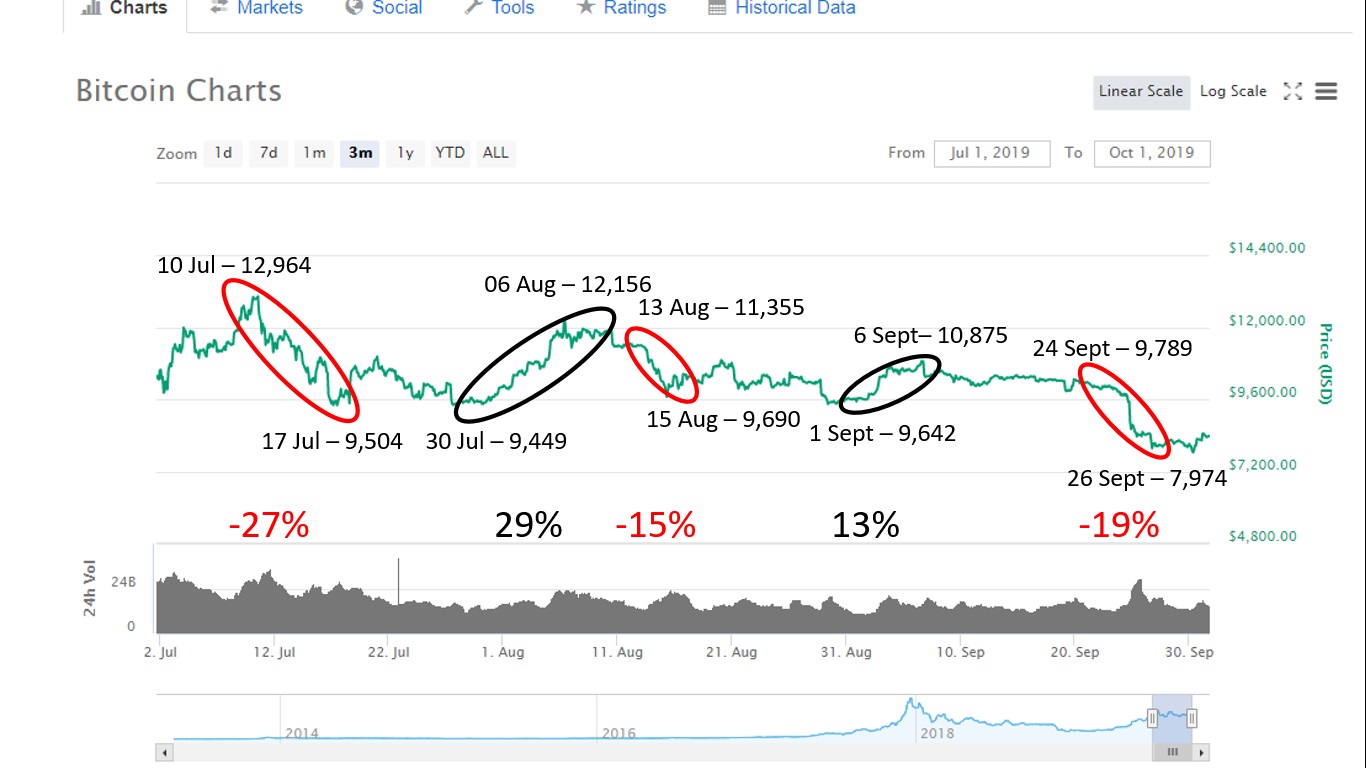Click the Bitcoin Charts heading

[179, 91]
